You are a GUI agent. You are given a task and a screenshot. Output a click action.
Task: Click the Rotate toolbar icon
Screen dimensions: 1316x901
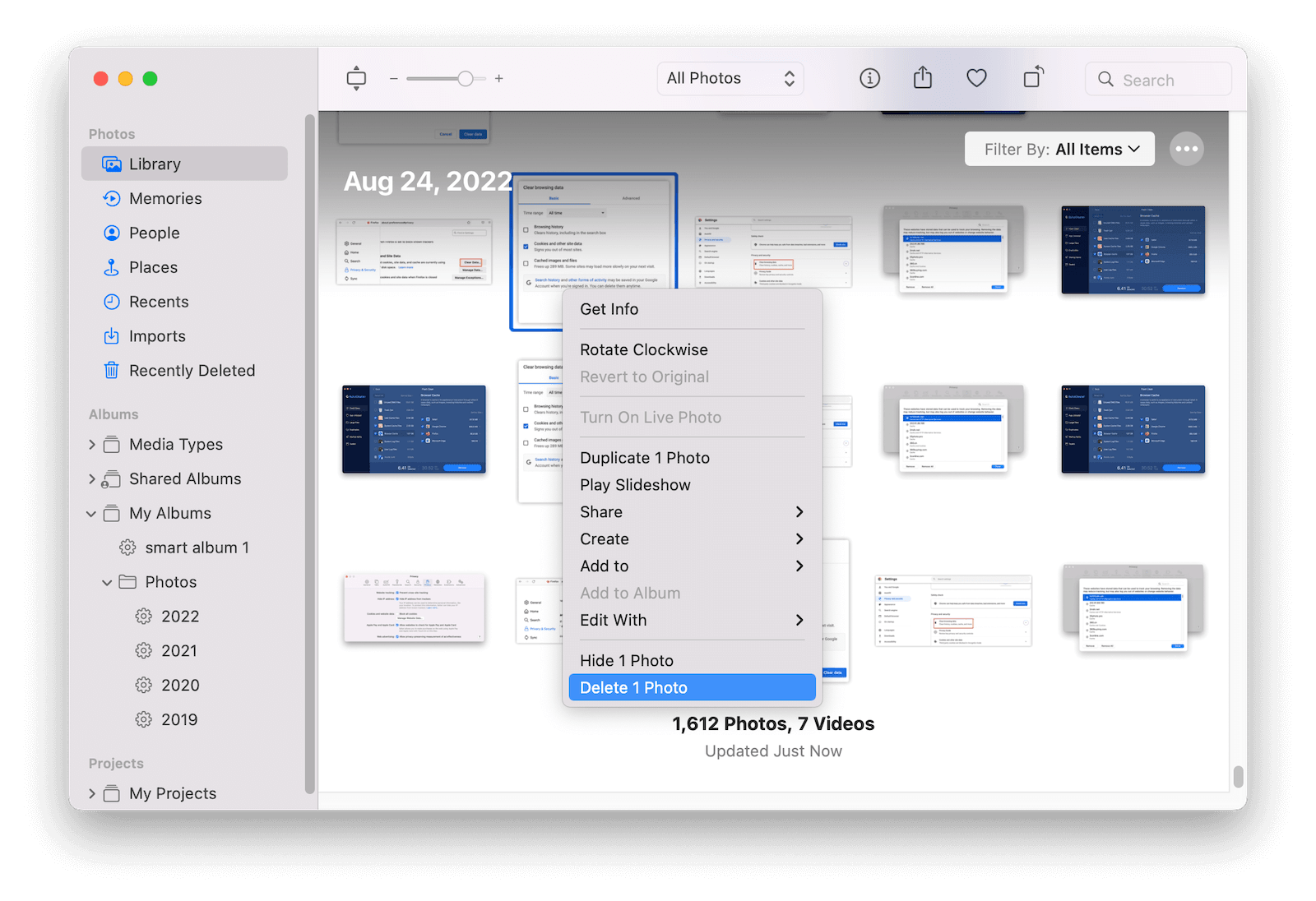[1033, 77]
